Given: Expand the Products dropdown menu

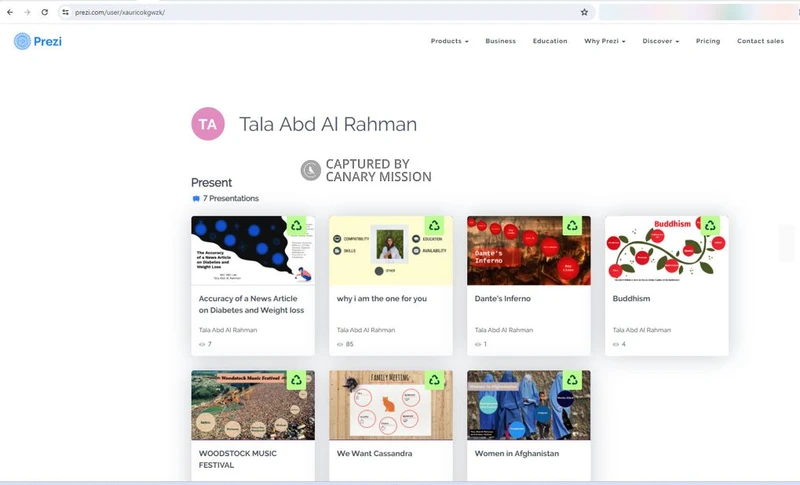Looking at the screenshot, I should click(x=449, y=41).
